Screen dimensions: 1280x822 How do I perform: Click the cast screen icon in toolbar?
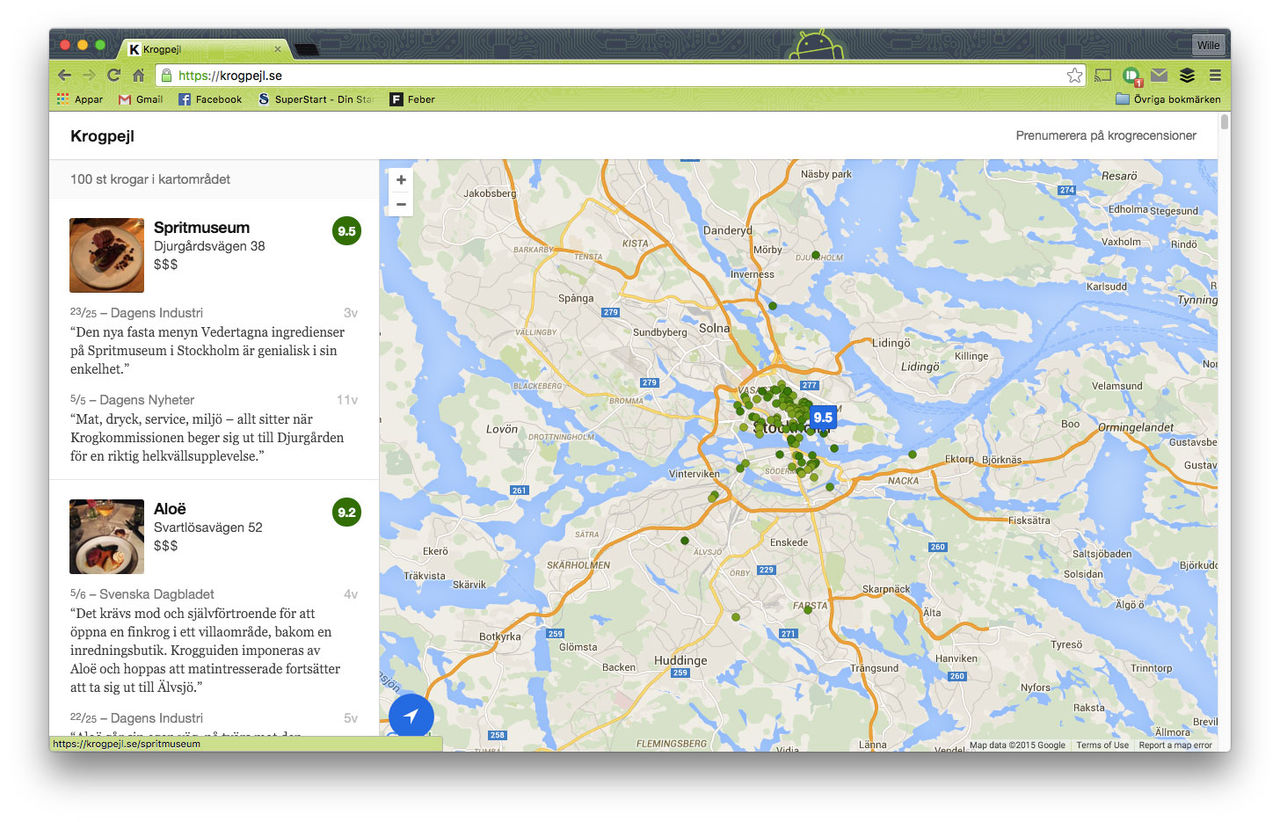(x=1103, y=75)
